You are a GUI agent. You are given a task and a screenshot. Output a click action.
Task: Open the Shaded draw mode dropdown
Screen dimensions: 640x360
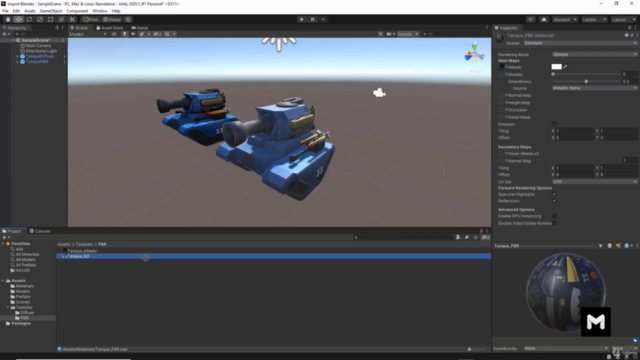88,34
